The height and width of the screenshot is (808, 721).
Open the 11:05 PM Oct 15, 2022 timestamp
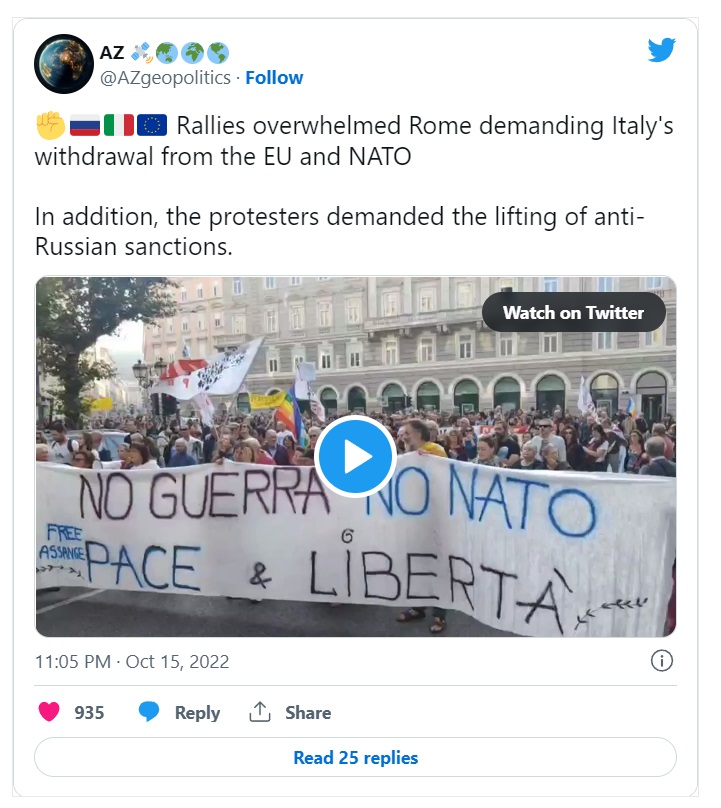pyautogui.click(x=132, y=661)
